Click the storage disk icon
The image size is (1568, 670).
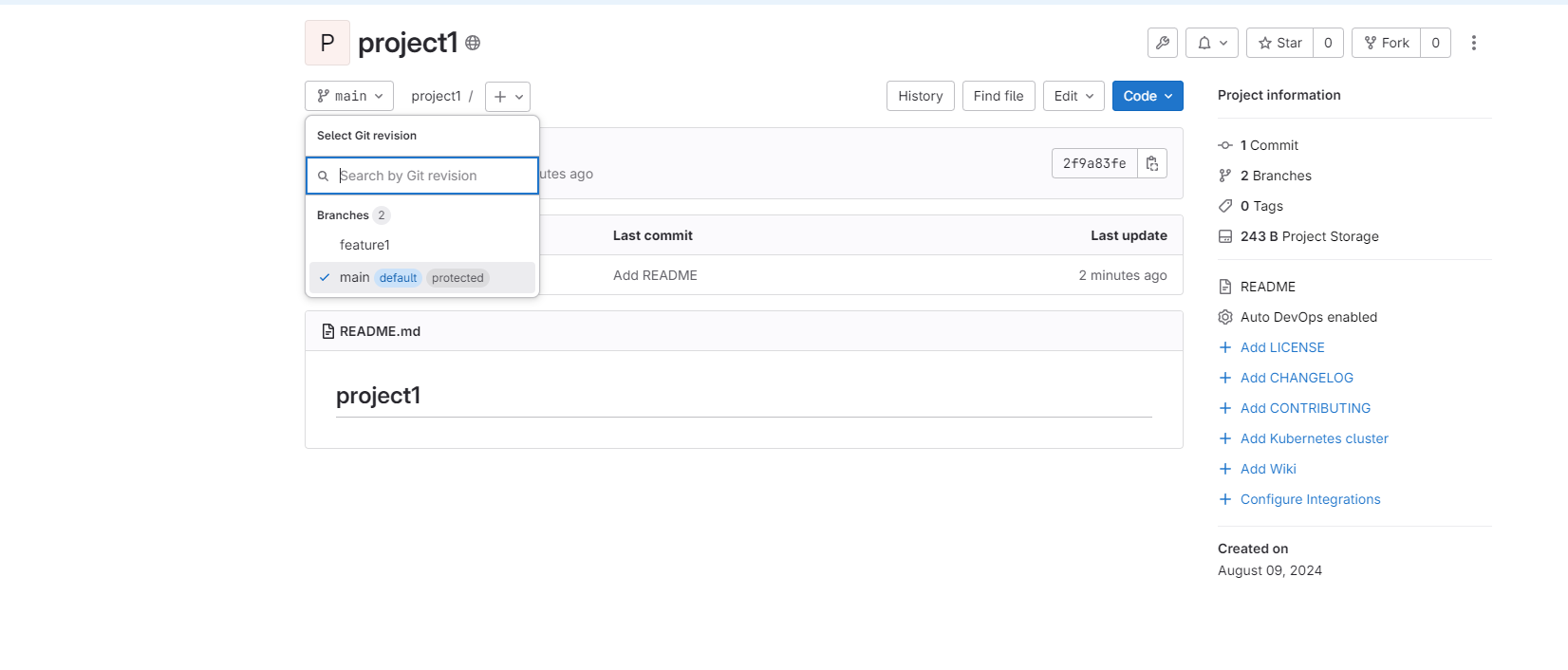tap(1225, 236)
